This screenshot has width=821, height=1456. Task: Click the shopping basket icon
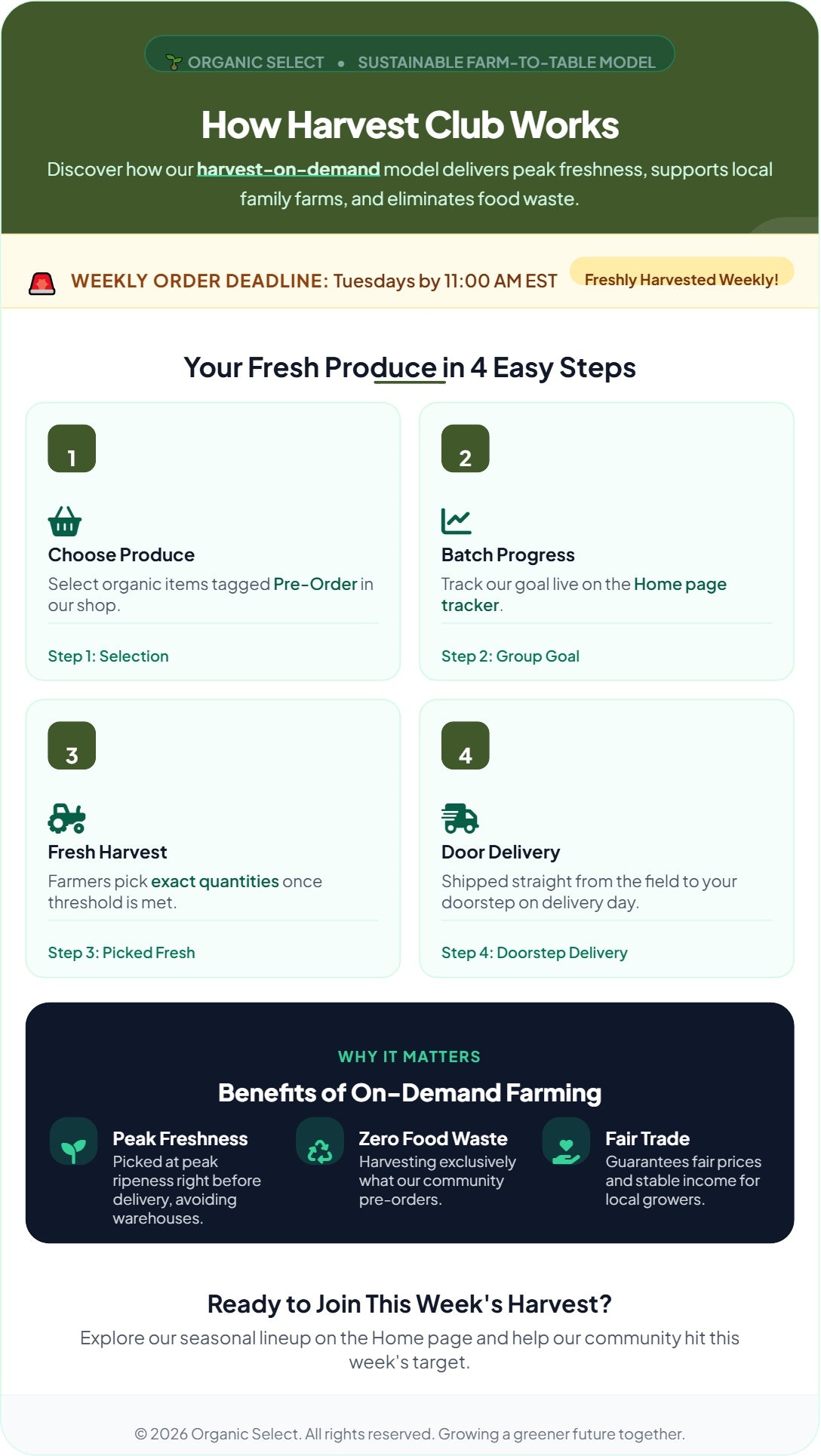pos(65,521)
